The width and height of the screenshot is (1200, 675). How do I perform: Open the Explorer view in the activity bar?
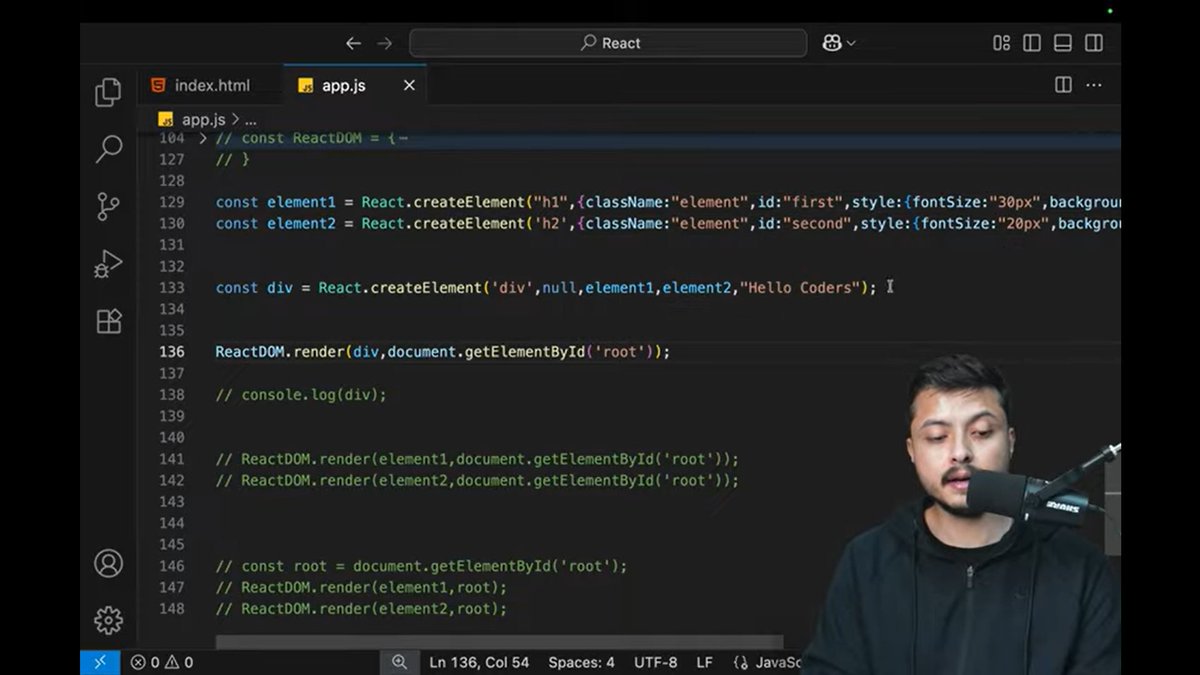point(108,90)
